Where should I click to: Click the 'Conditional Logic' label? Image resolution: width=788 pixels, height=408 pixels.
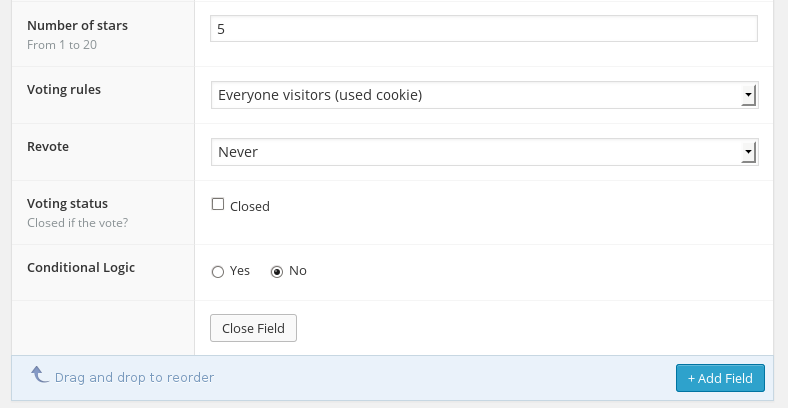81,267
